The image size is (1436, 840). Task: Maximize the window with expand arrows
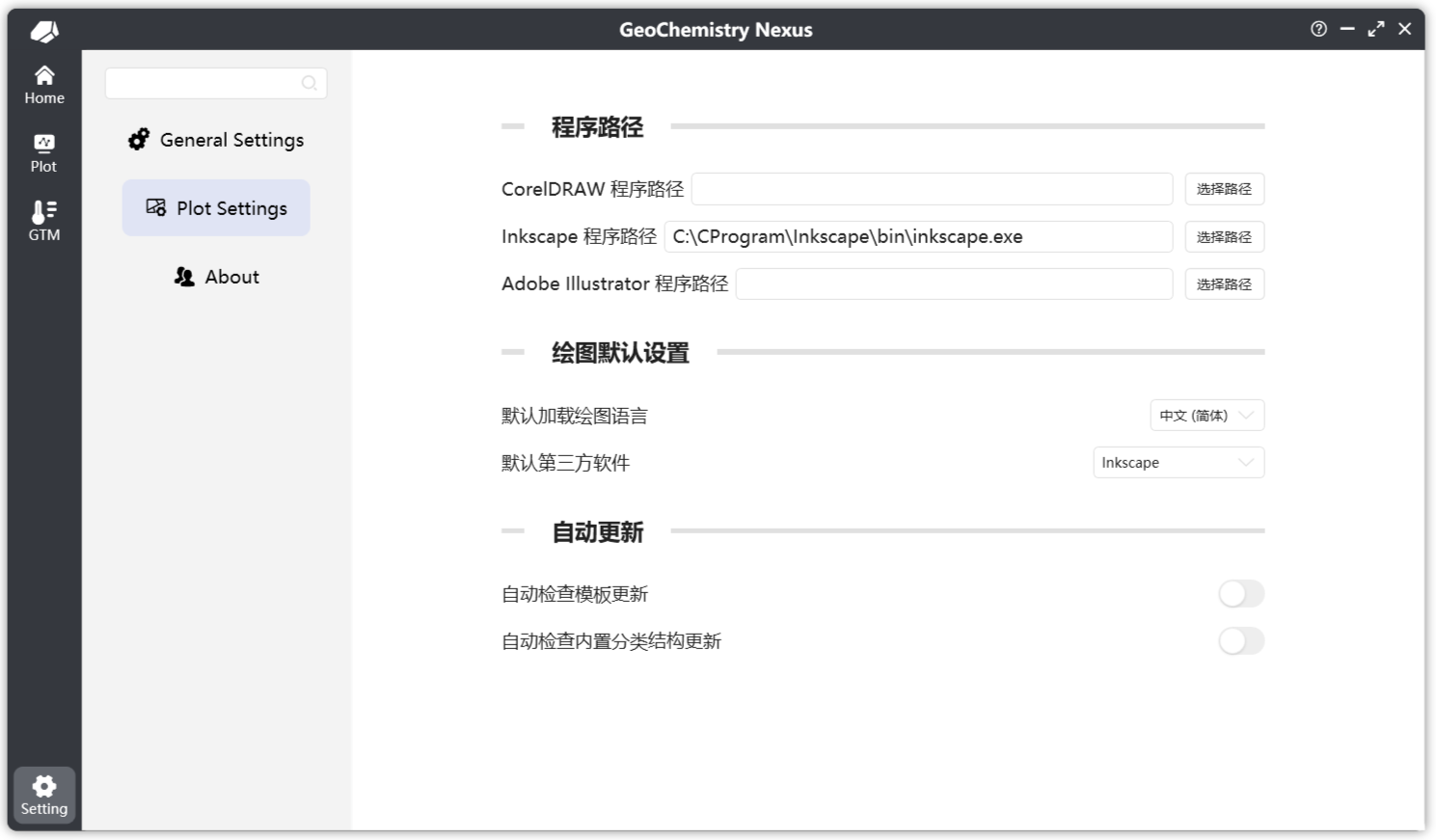click(1376, 29)
